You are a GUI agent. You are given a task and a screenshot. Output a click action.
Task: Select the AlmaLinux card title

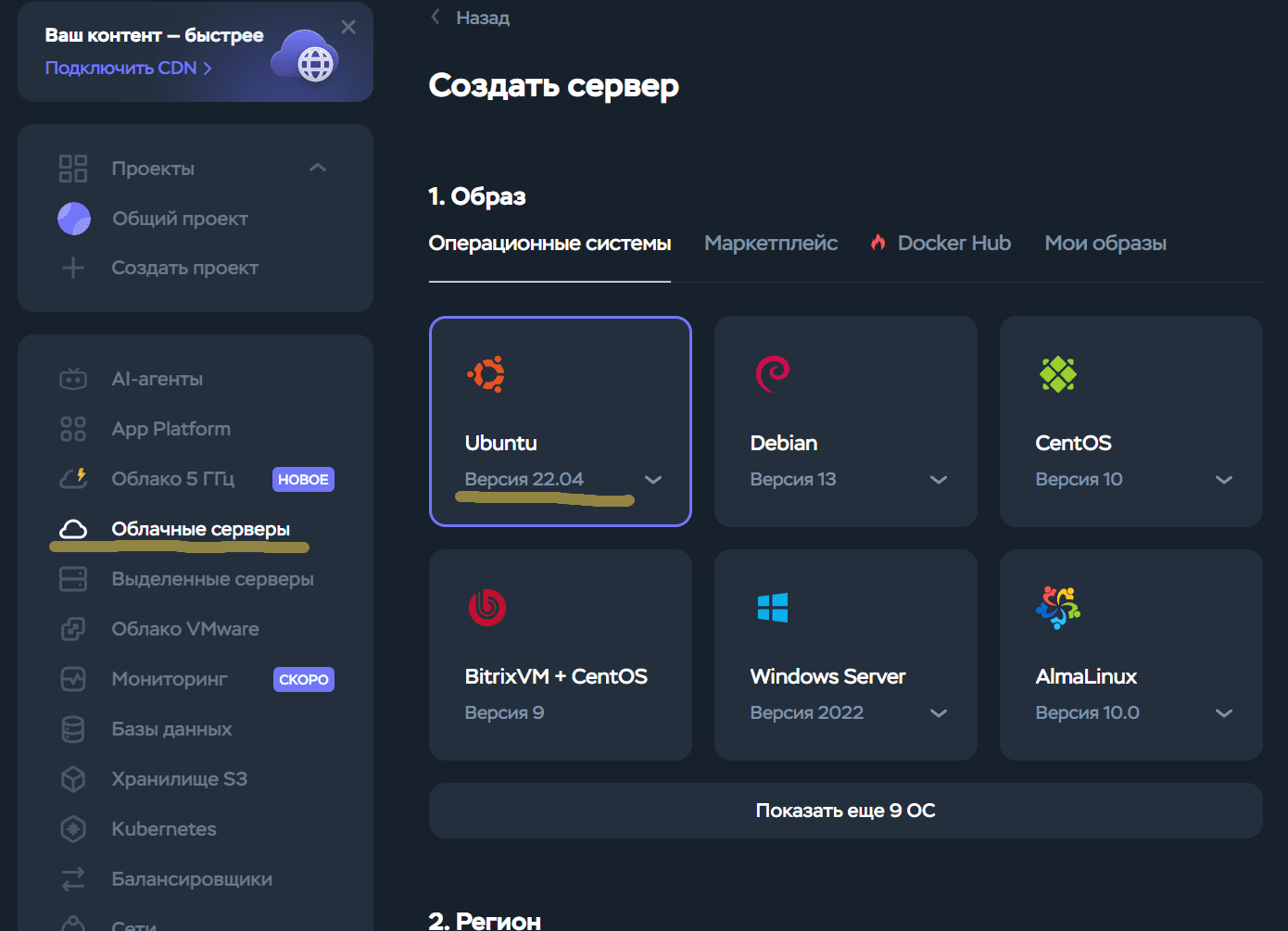tap(1086, 676)
